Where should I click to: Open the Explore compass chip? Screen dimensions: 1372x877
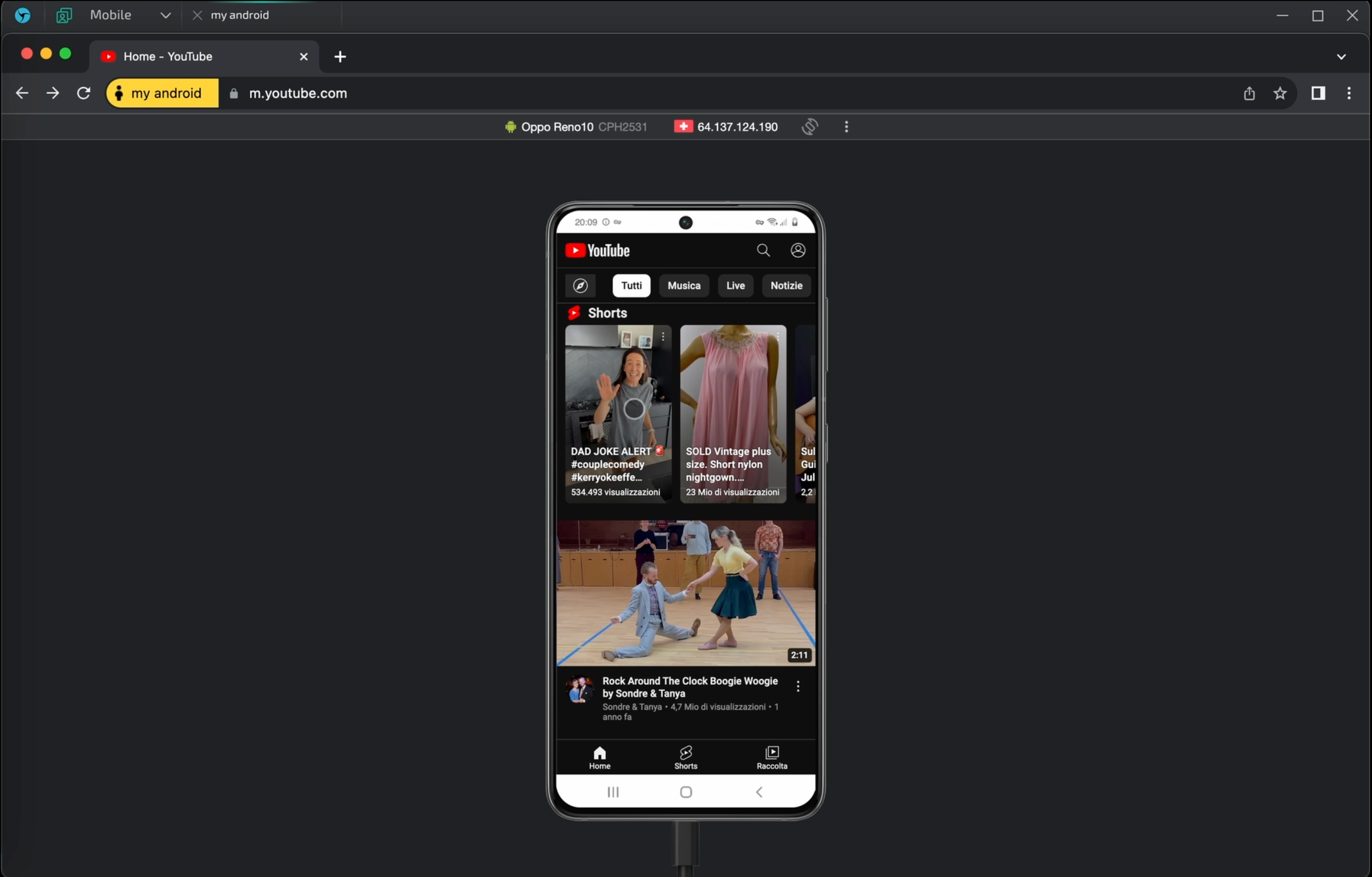pyautogui.click(x=580, y=286)
